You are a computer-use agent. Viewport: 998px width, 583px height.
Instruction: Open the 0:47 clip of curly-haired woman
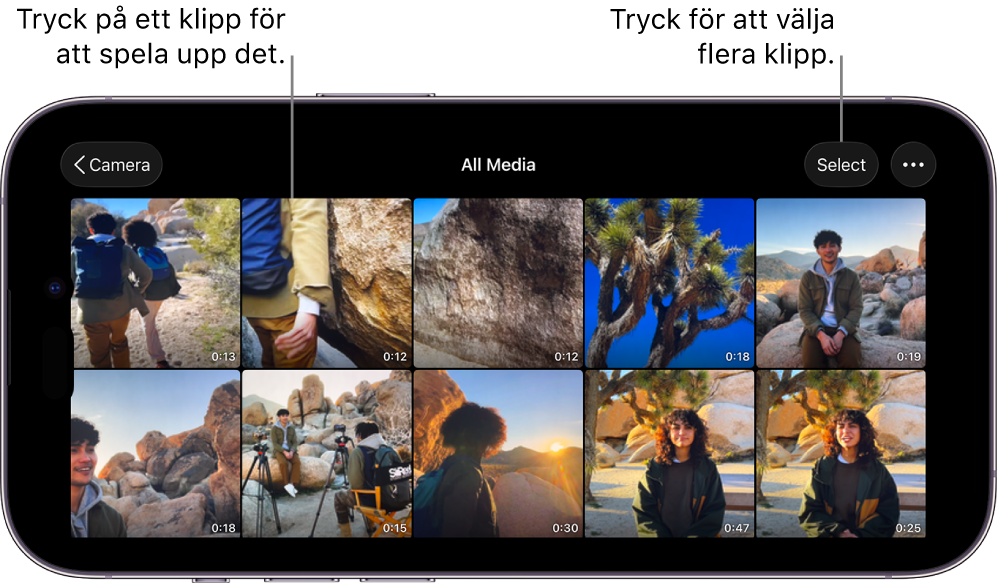pyautogui.click(x=669, y=454)
